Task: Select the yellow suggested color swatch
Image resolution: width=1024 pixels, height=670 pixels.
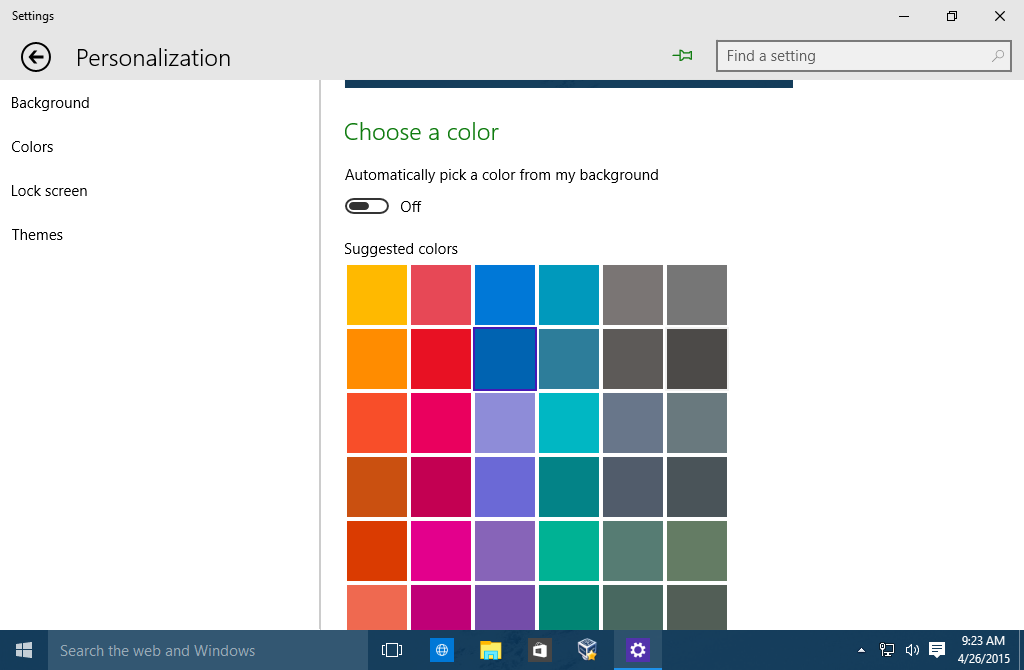Action: pyautogui.click(x=376, y=294)
